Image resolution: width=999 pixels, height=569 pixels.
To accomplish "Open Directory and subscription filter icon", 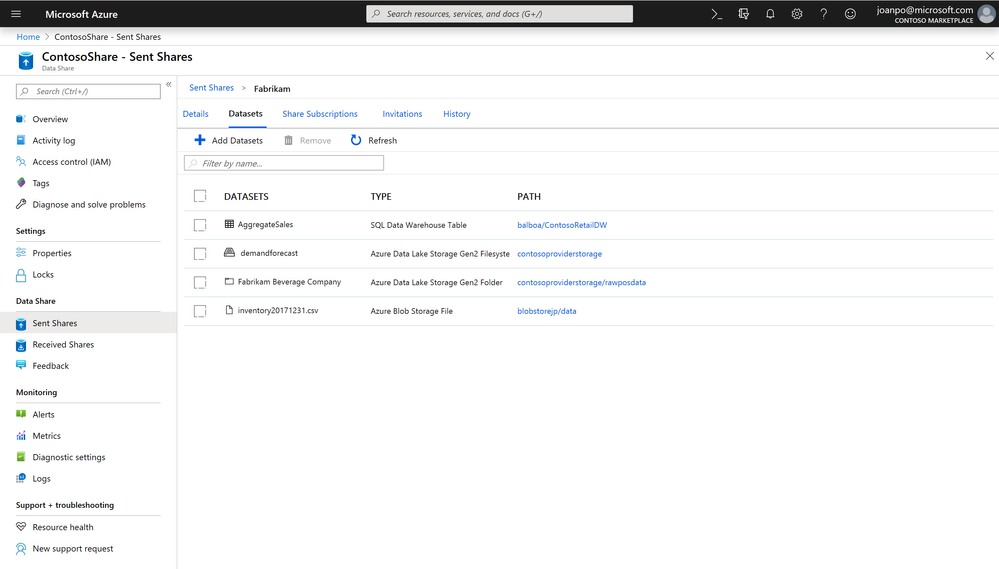I will point(744,14).
